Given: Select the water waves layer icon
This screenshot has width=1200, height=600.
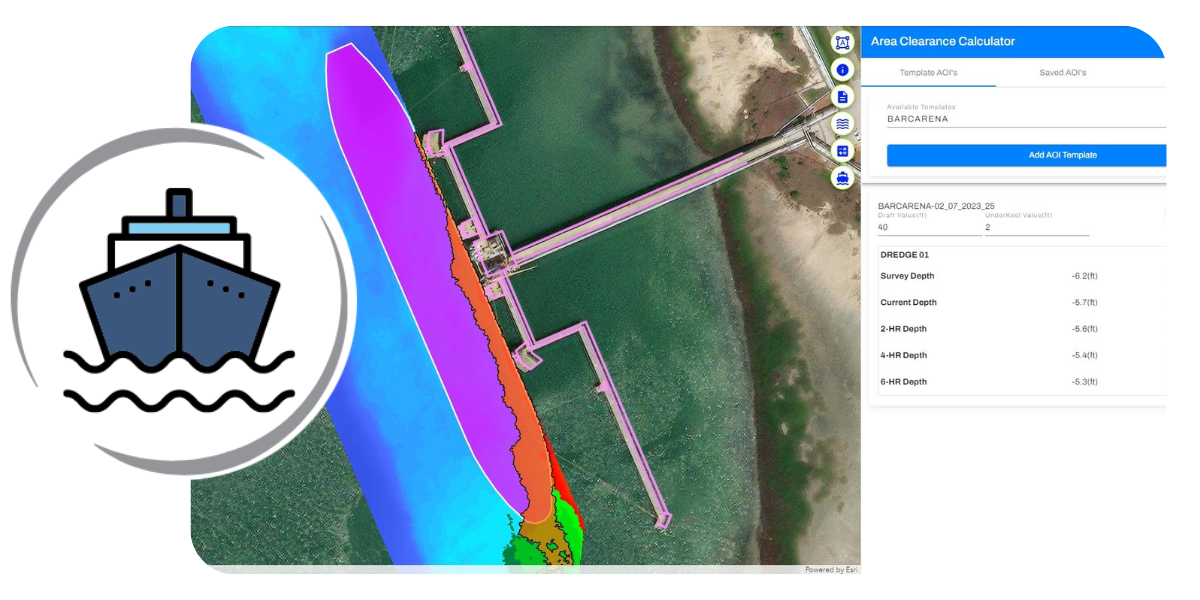Looking at the screenshot, I should point(842,124).
